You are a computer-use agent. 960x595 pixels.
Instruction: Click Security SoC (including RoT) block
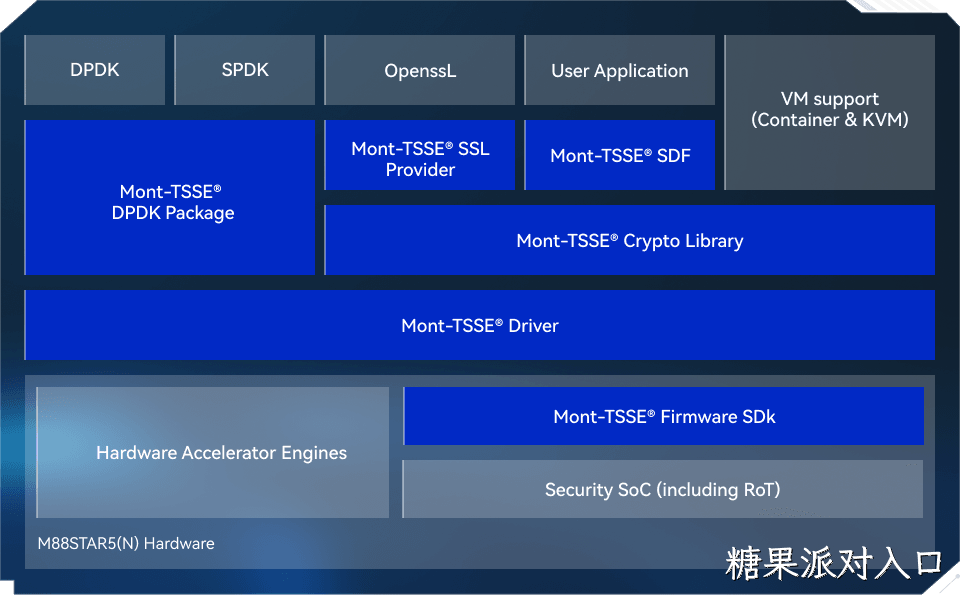click(662, 489)
